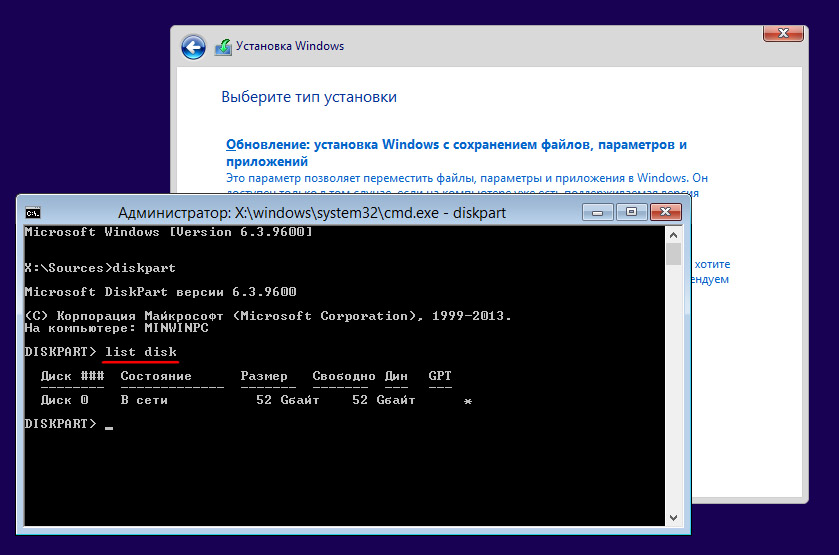
Task: Click the 'Выберите тип установки' heading
Action: (309, 97)
